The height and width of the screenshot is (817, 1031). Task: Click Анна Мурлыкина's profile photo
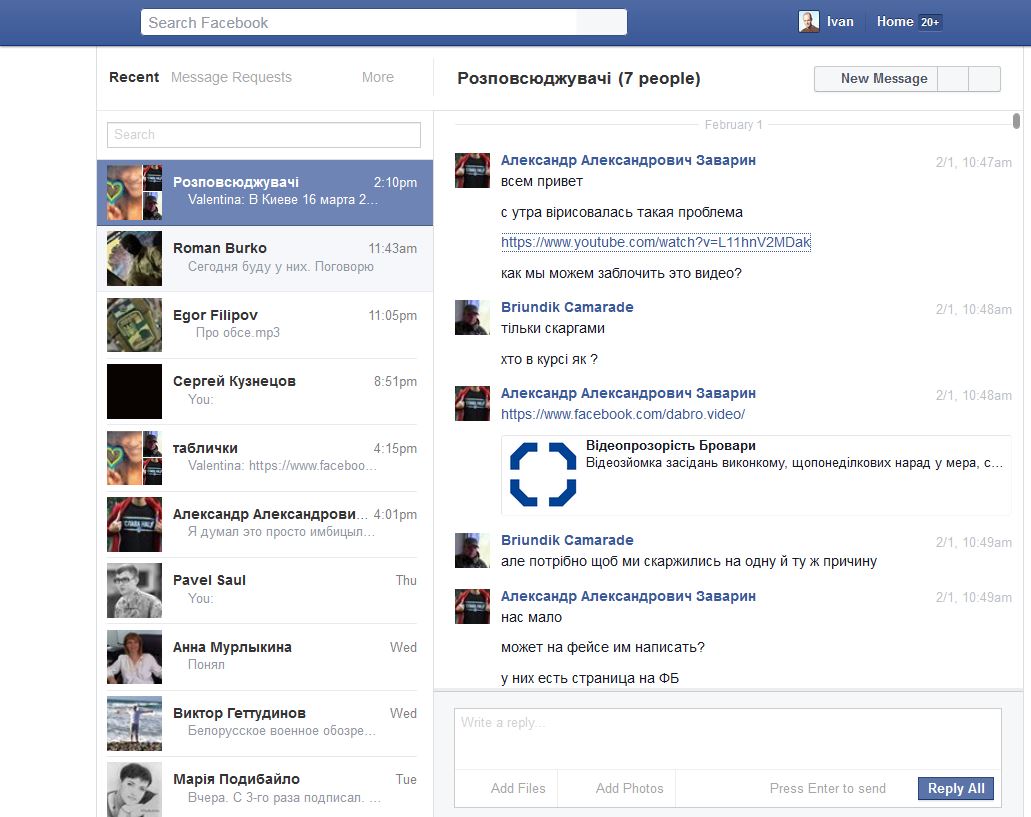134,657
